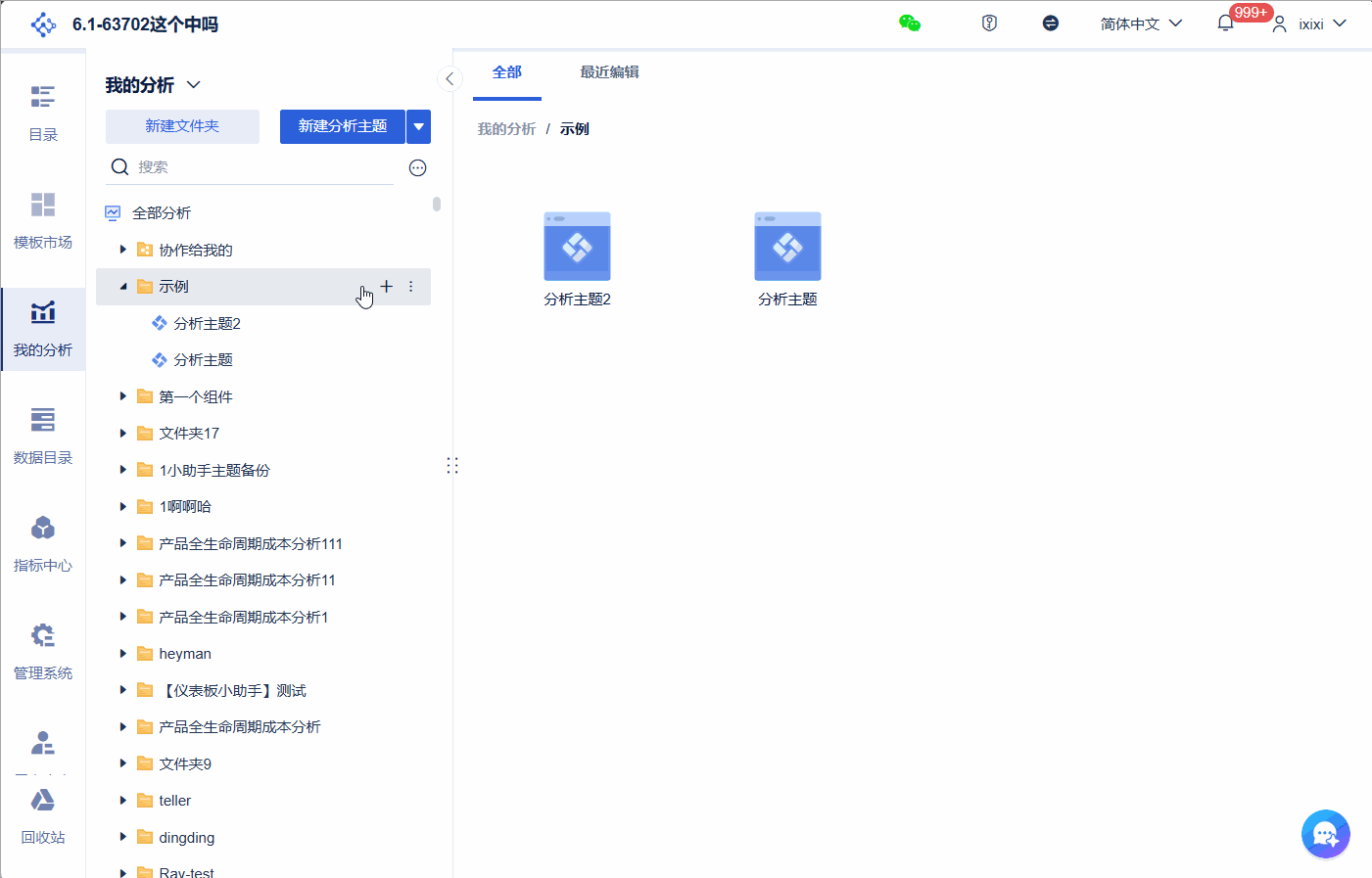Image resolution: width=1372 pixels, height=878 pixels.
Task: Click the tree panel scrollbar
Action: coord(437,204)
